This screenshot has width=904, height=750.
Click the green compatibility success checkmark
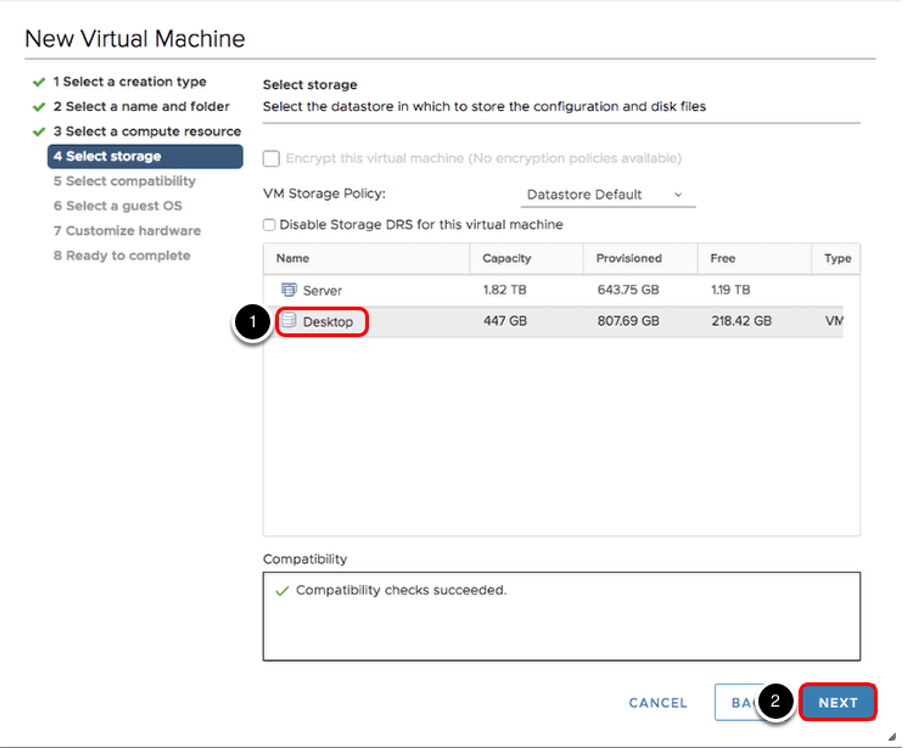coord(283,591)
